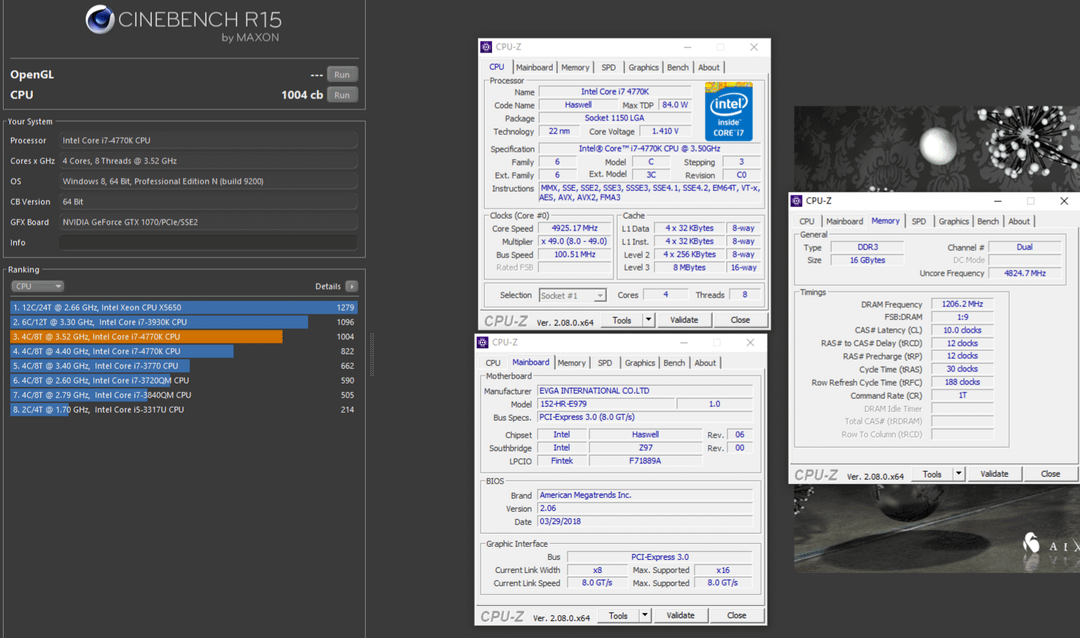Screen dimensions: 1080x638
Task: Select highlighted ranking row scoring 1004
Action: pyautogui.click(x=184, y=336)
